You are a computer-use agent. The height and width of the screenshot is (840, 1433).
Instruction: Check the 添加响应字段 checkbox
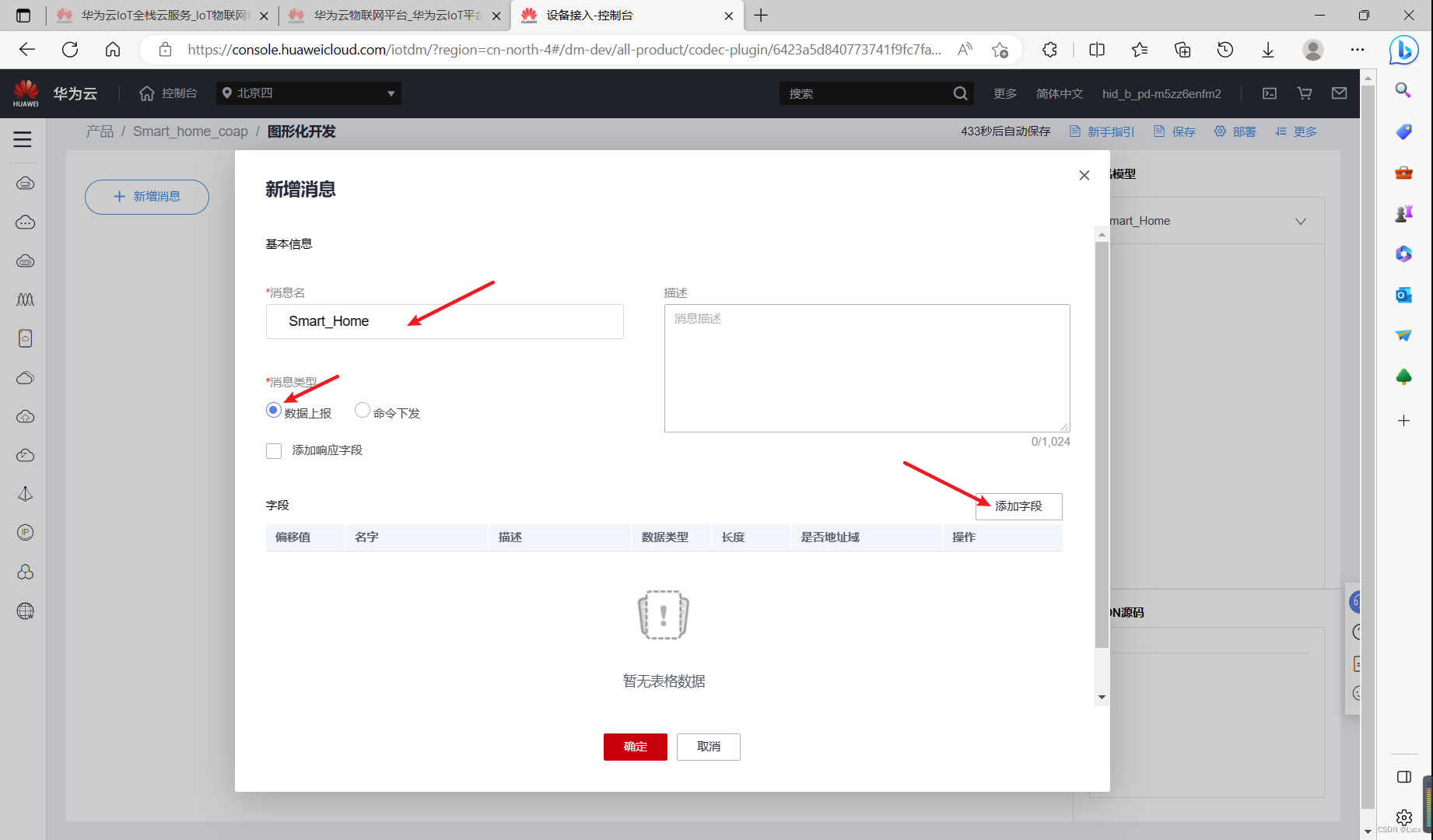pos(274,451)
